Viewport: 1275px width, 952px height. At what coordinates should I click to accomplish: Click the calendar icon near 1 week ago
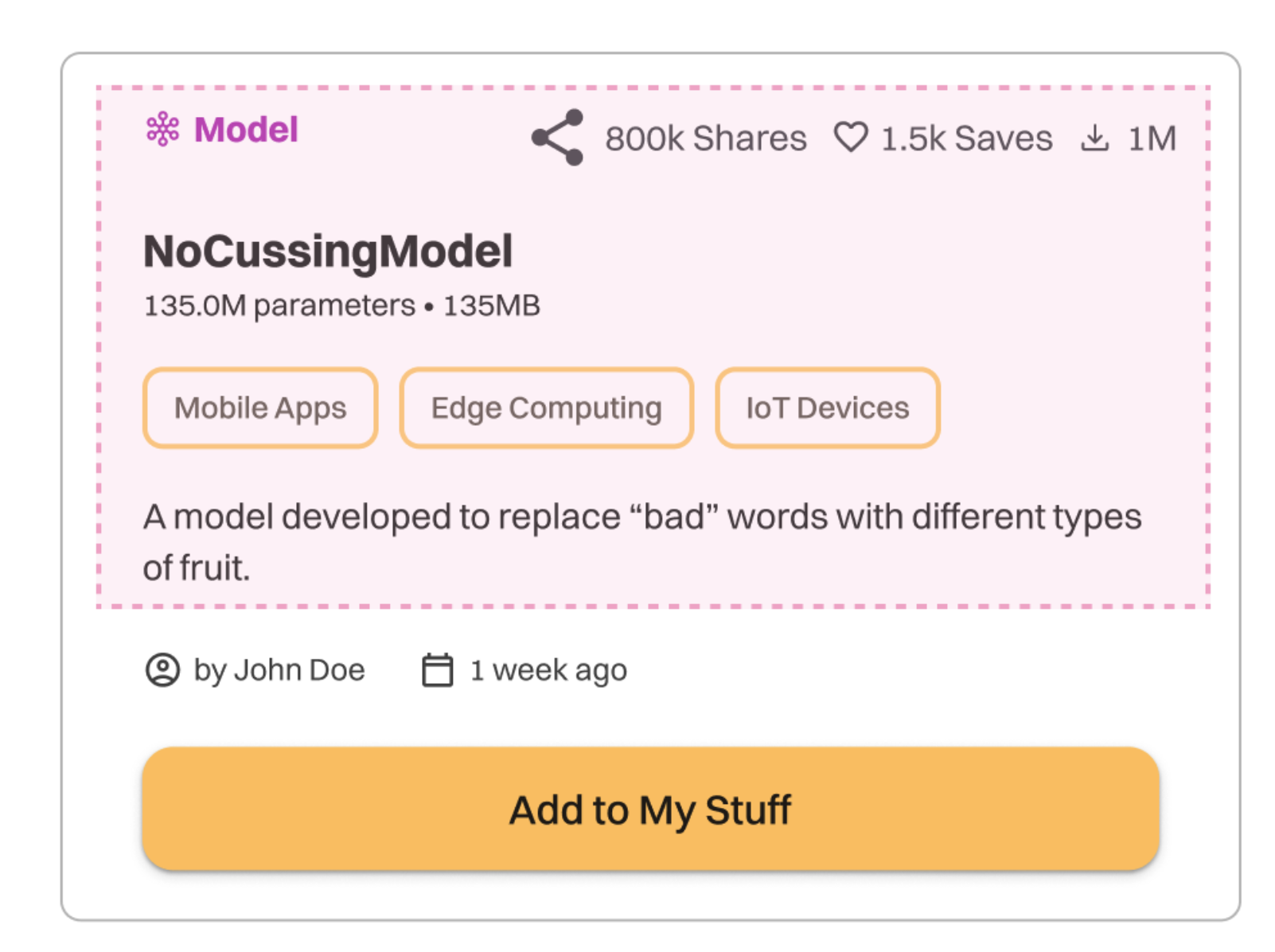click(436, 669)
